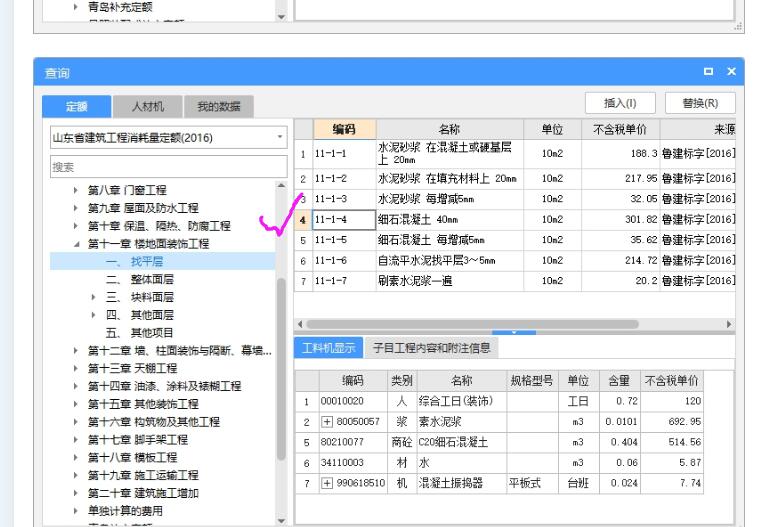780x527 pixels.
Task: Click 含量 value 0.72
Action: click(x=620, y=401)
